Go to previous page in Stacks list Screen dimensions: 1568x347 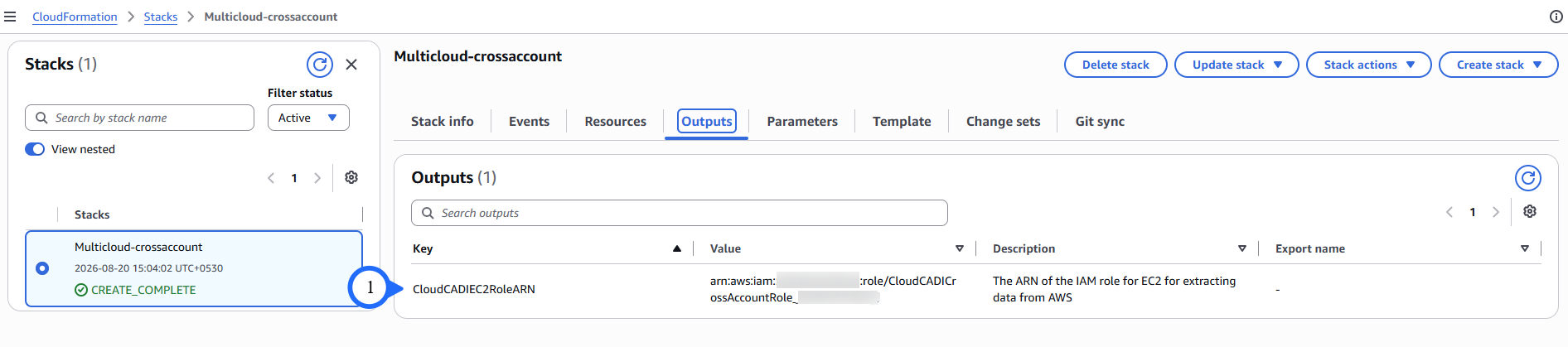(271, 178)
